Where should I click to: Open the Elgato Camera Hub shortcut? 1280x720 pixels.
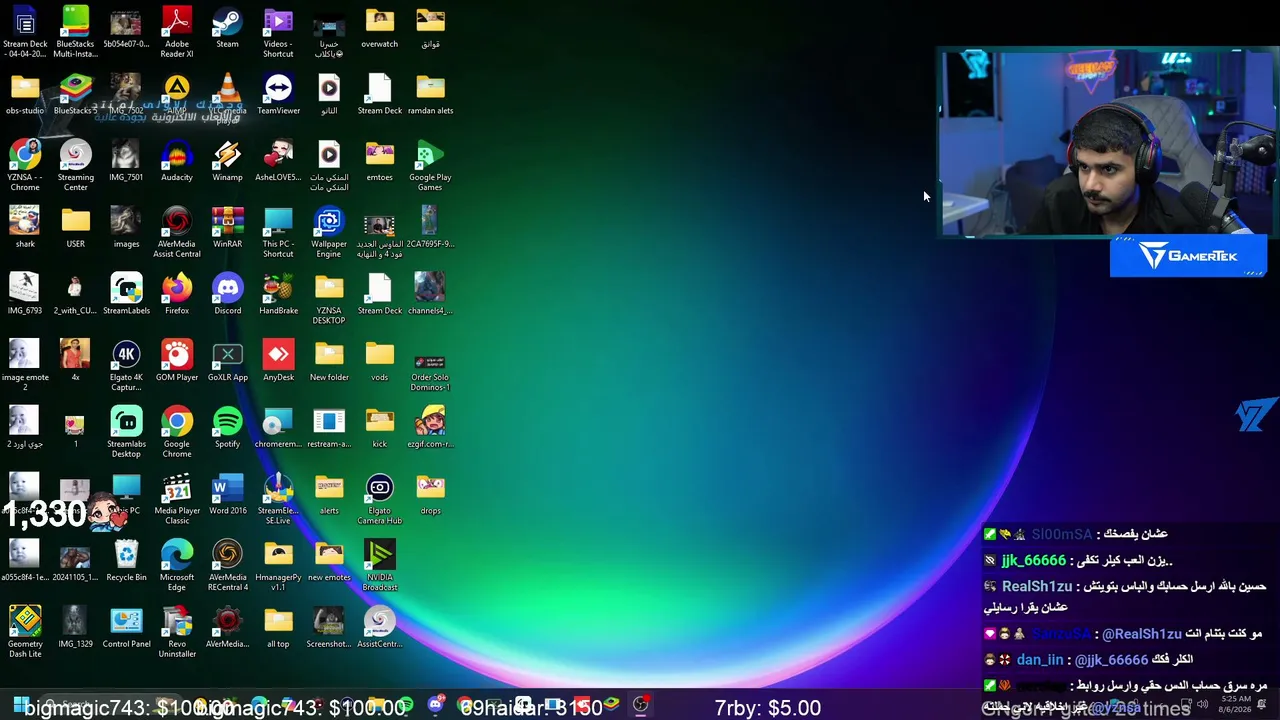pyautogui.click(x=379, y=499)
